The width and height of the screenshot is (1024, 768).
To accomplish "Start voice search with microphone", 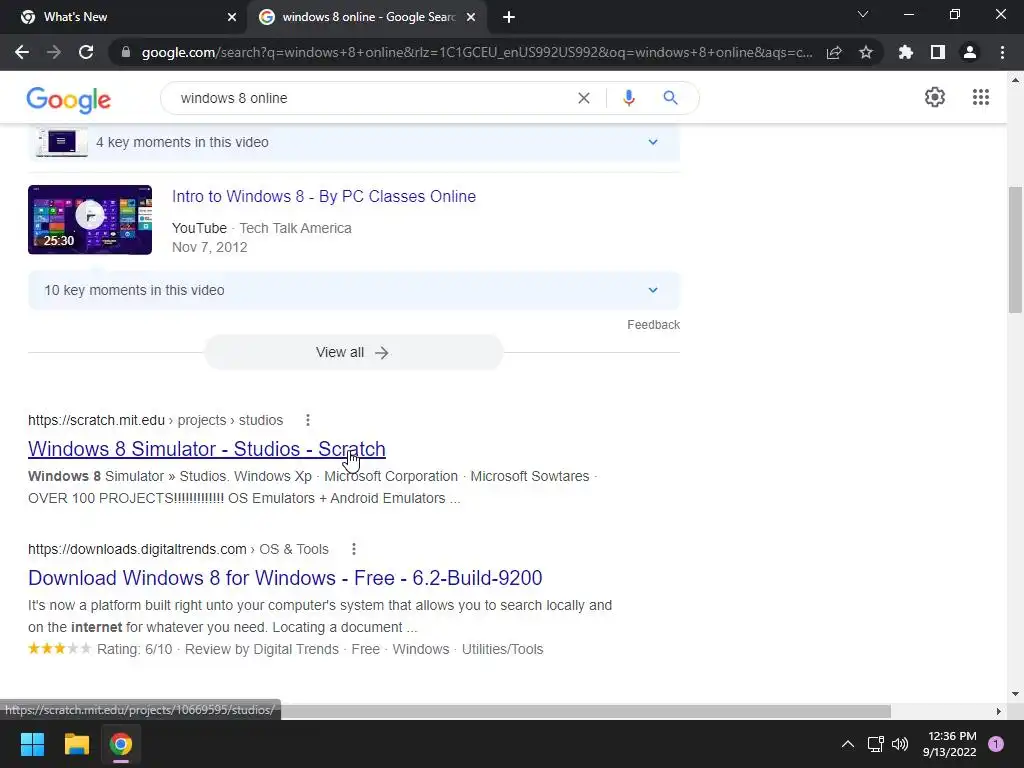I will coord(629,98).
